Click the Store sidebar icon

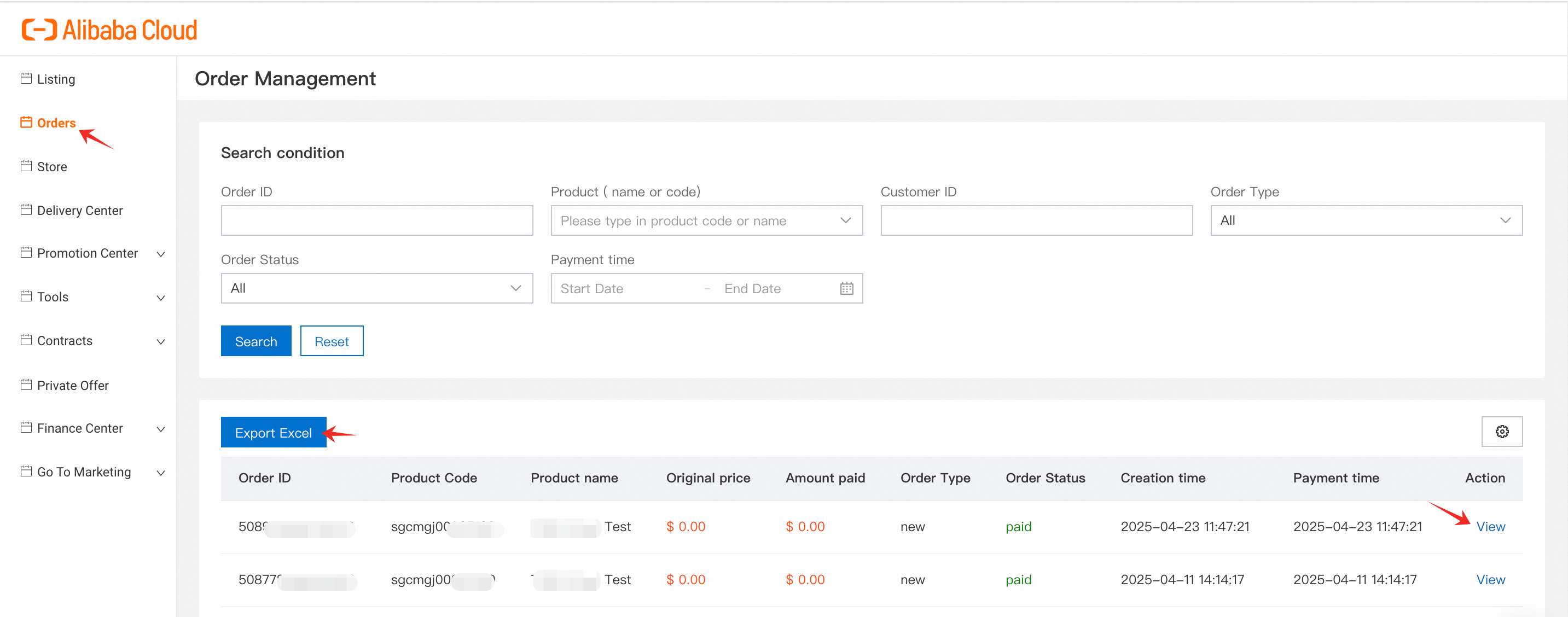point(26,166)
